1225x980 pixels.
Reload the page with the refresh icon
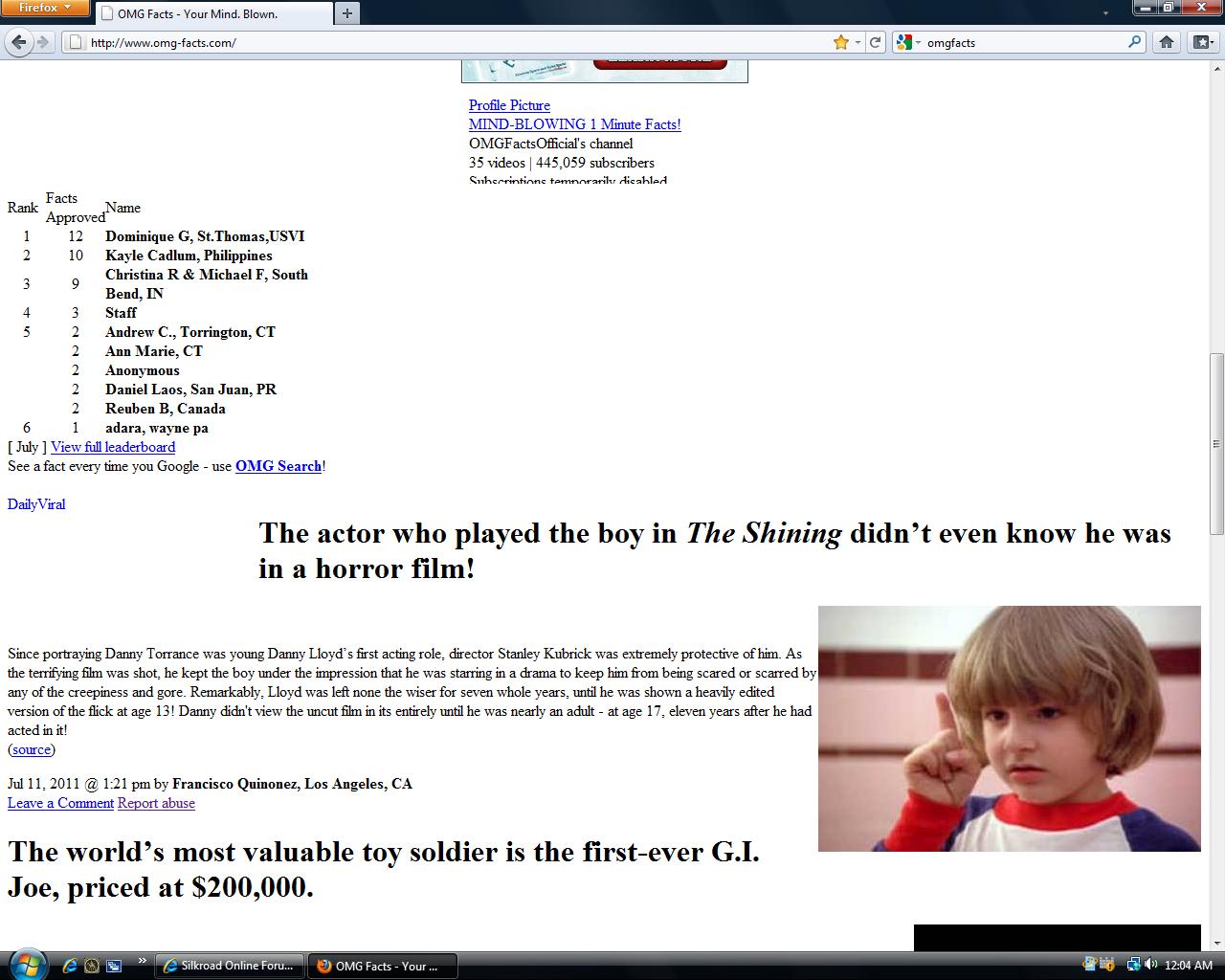click(x=875, y=42)
